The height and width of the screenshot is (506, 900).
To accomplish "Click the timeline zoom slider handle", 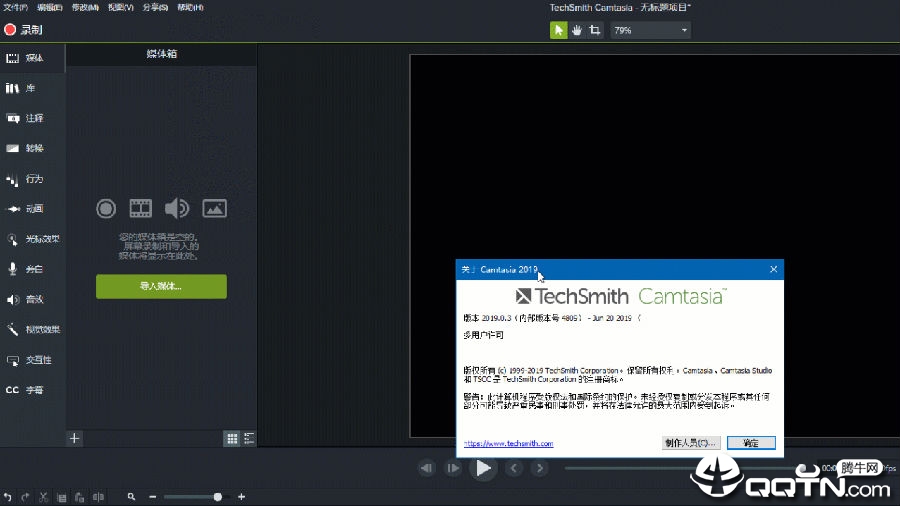I will 218,497.
